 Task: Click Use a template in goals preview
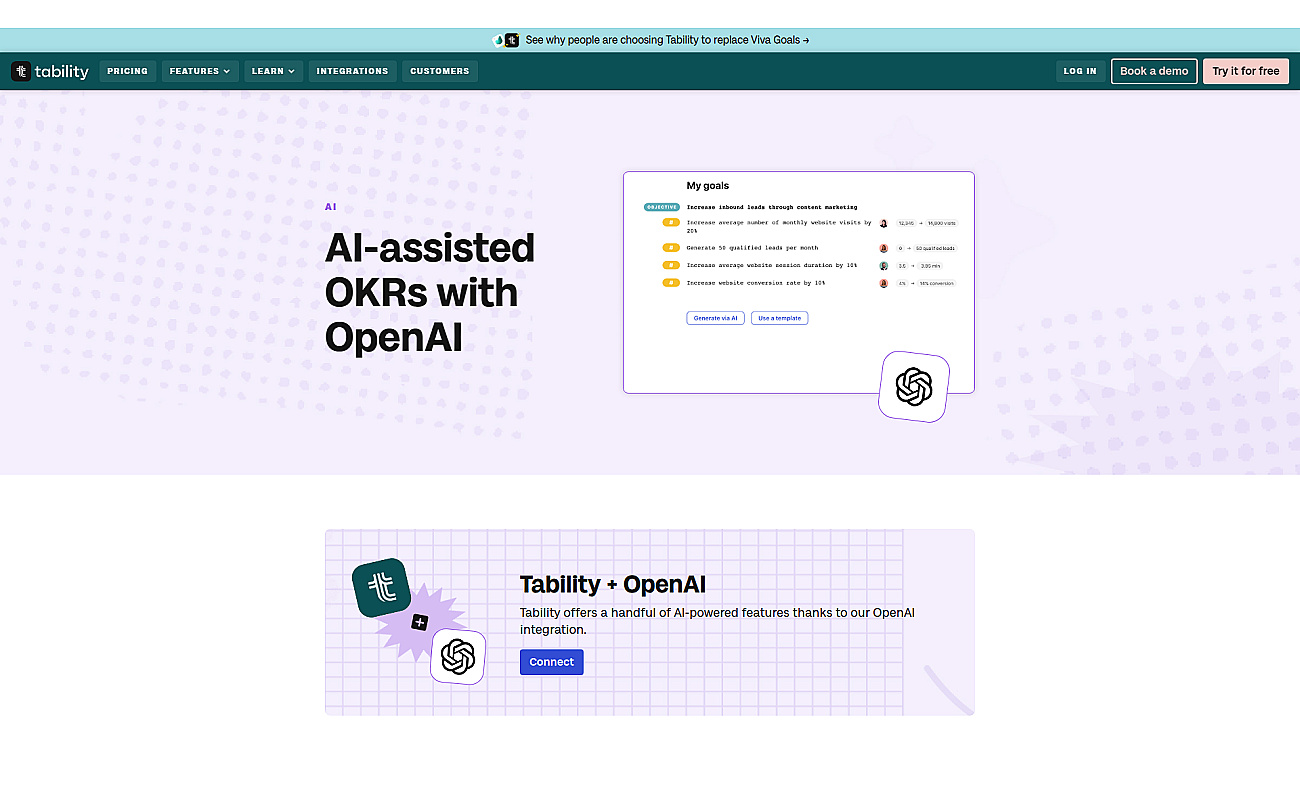click(779, 318)
